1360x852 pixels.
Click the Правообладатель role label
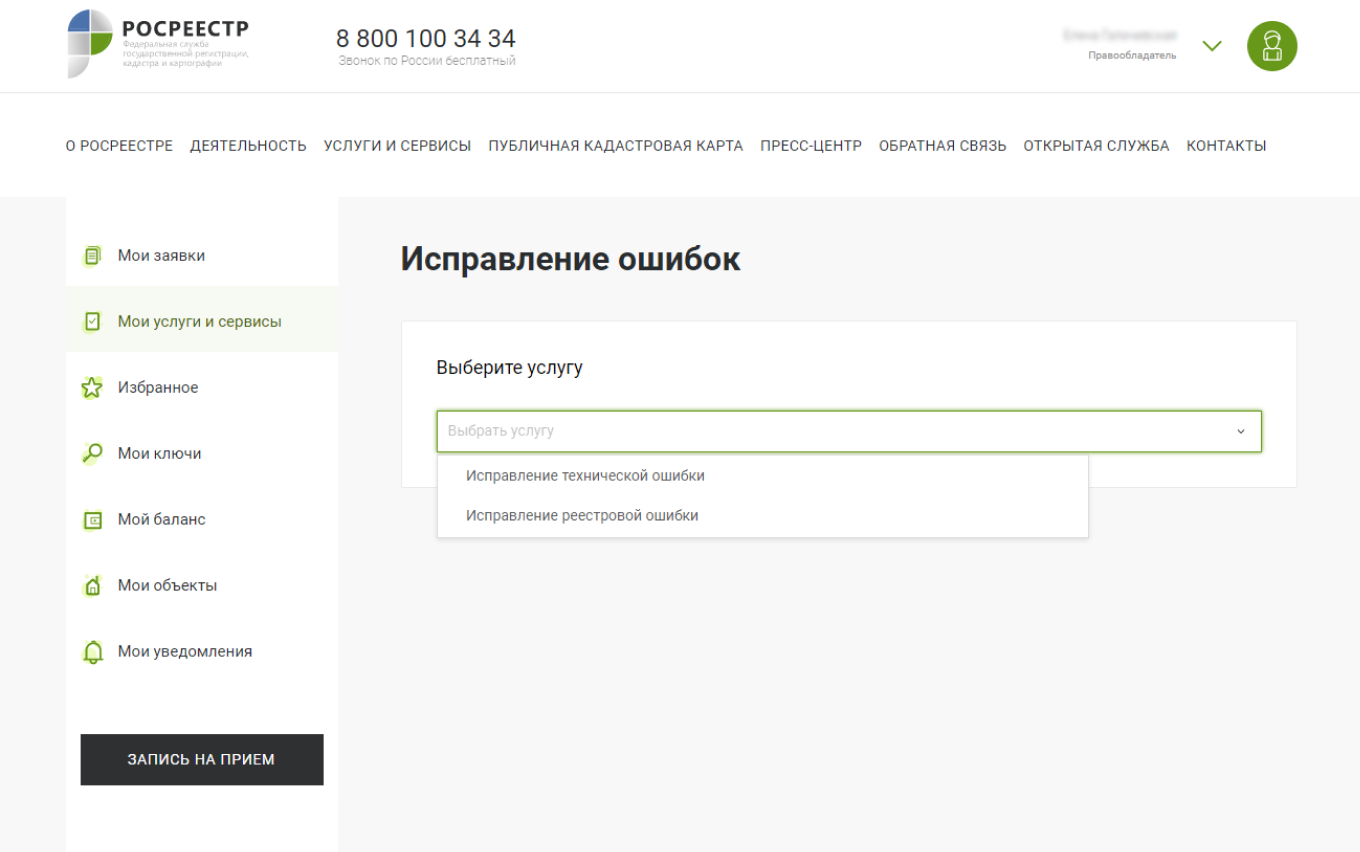click(x=1132, y=56)
